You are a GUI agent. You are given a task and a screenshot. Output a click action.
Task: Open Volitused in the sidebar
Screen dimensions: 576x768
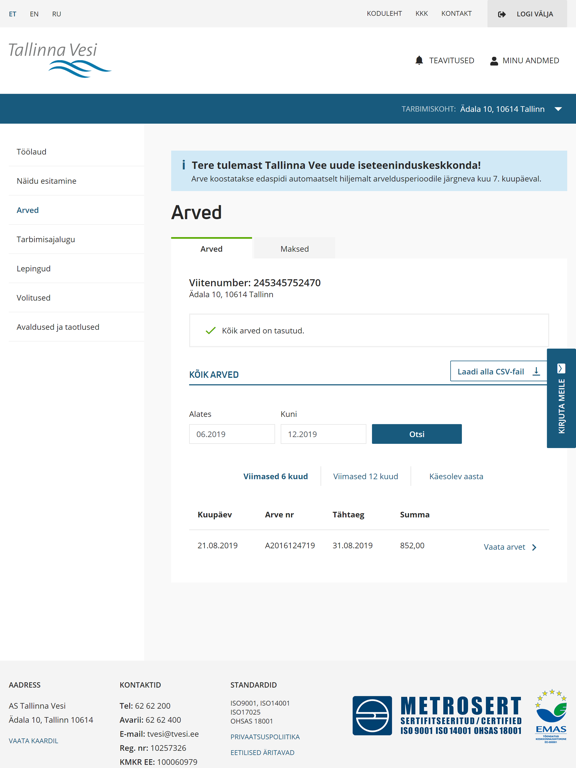coord(76,298)
